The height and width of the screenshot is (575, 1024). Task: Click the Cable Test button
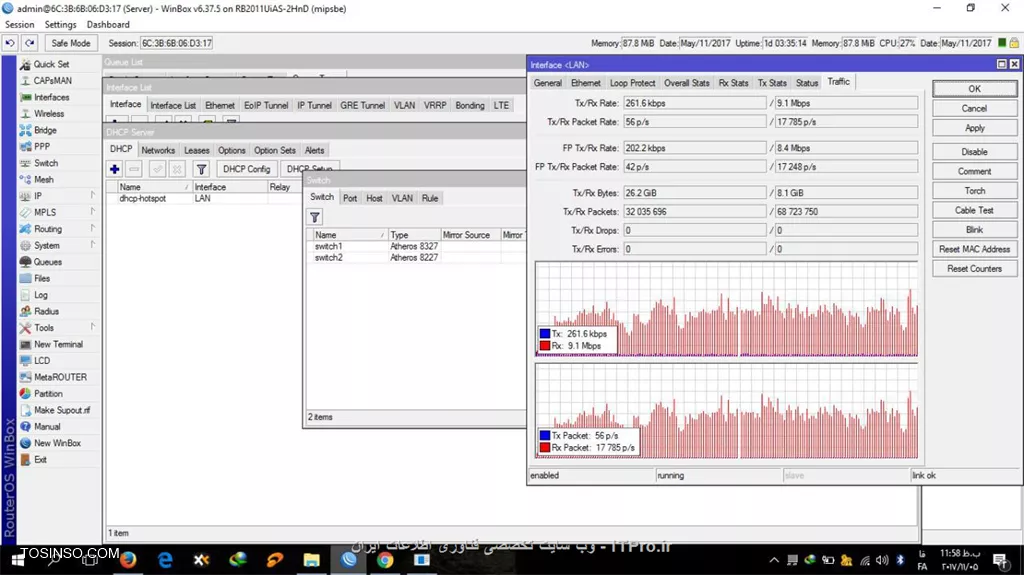[974, 210]
